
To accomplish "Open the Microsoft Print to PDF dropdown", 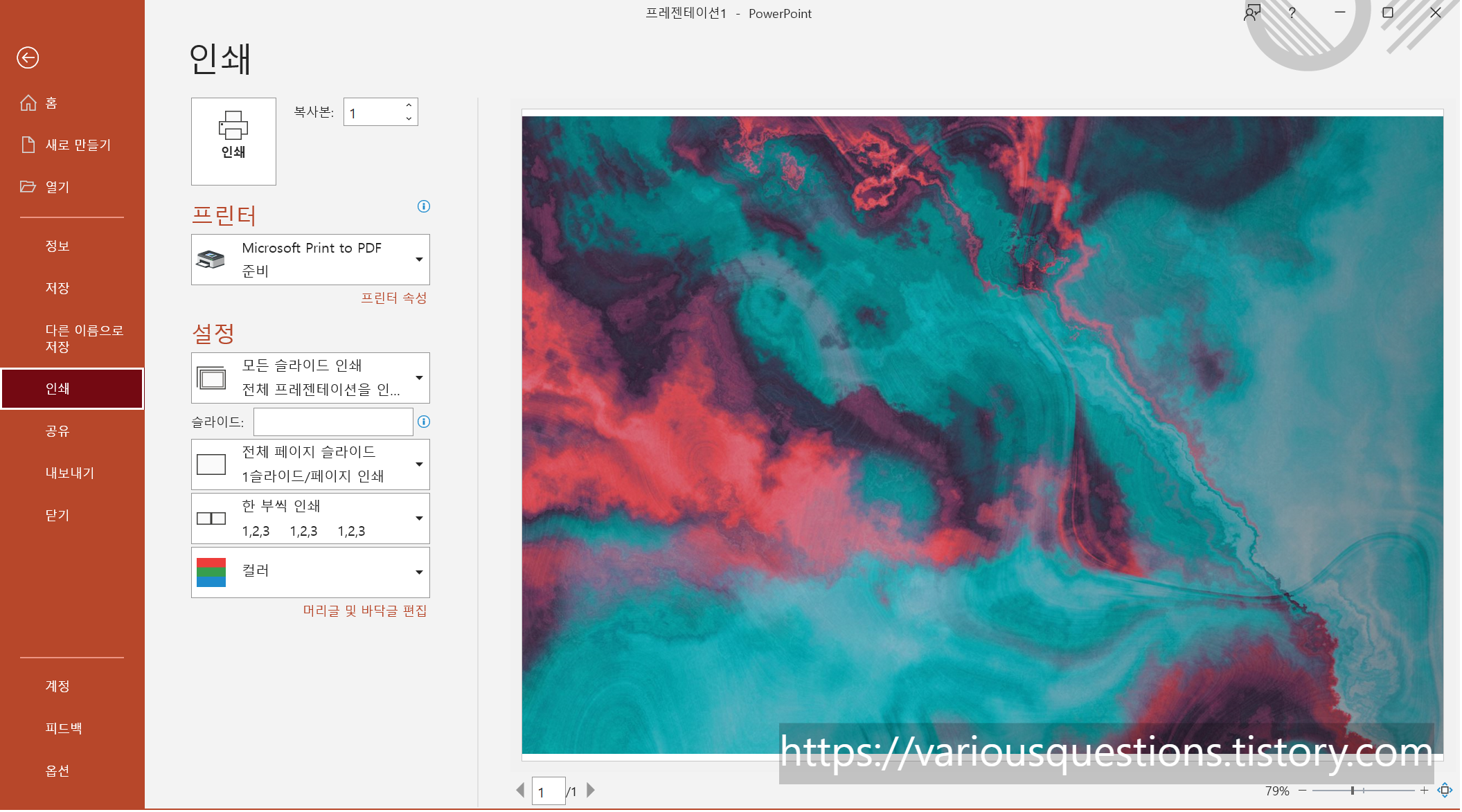I will click(310, 260).
